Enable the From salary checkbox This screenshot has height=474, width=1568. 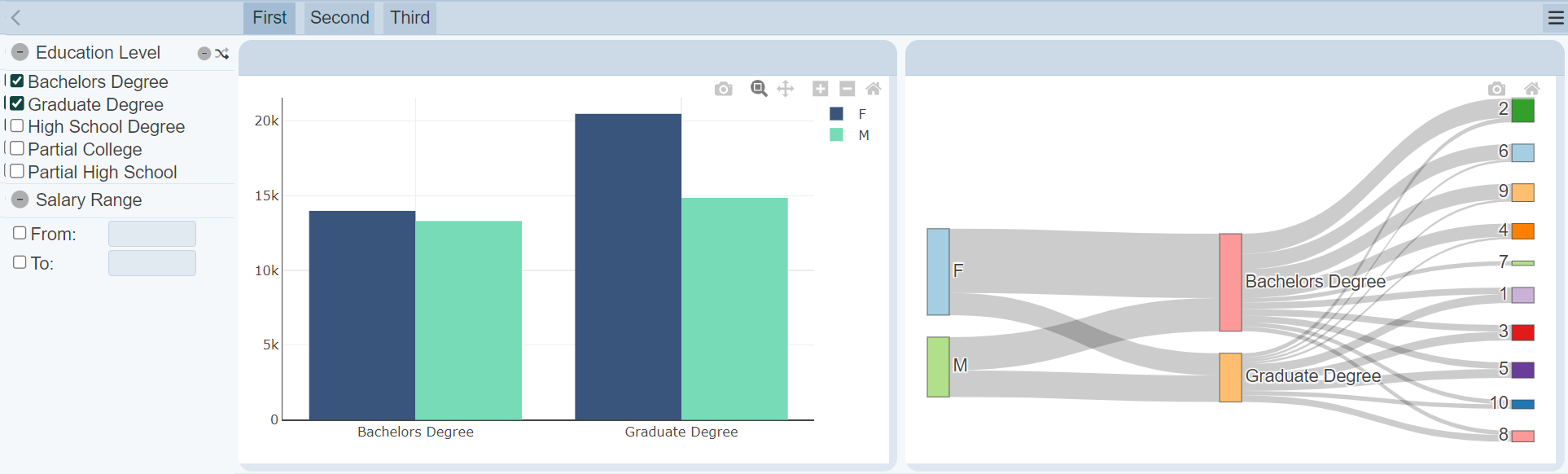(19, 233)
